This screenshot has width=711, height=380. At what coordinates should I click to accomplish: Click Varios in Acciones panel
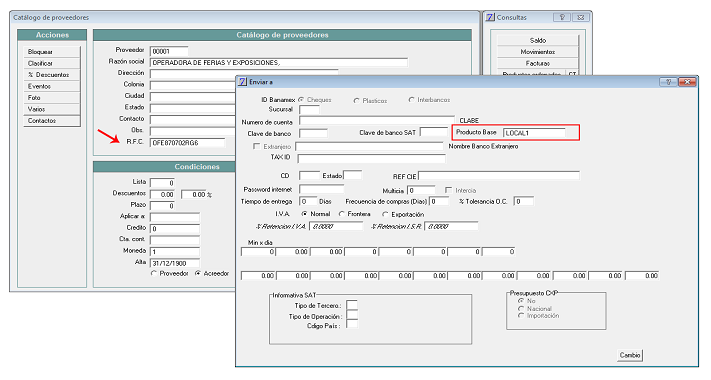coord(52,109)
